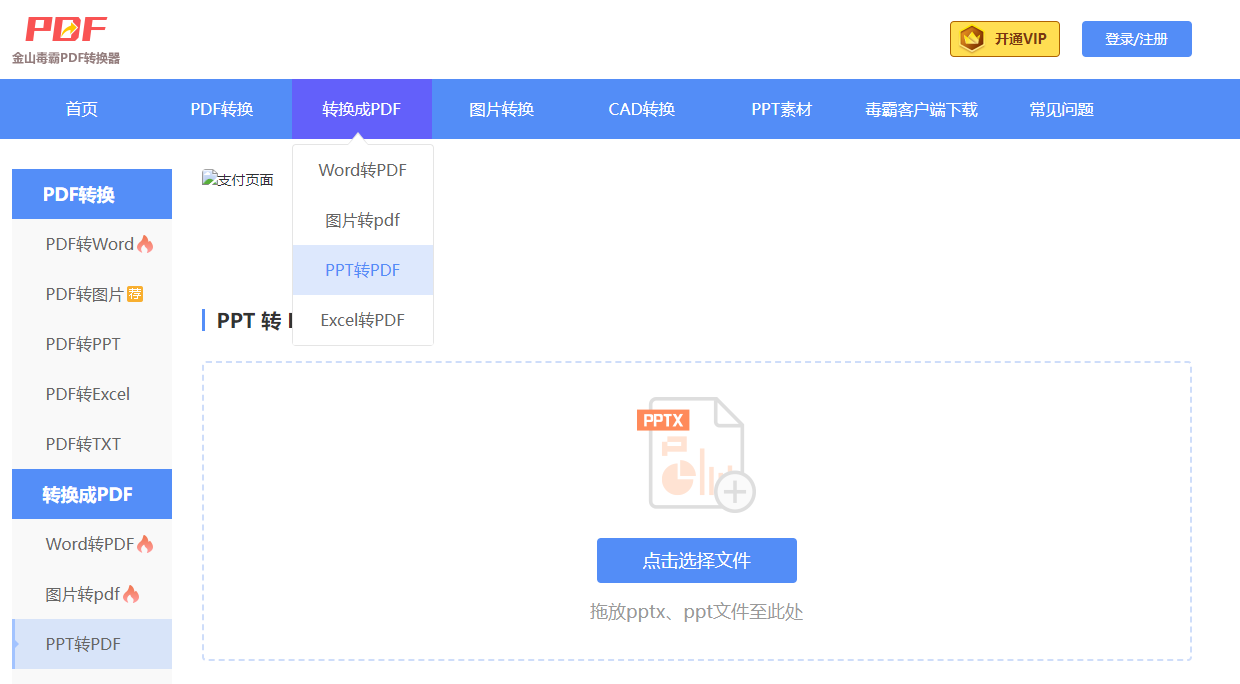Select the 常见问题 navigation item

[x=1060, y=108]
